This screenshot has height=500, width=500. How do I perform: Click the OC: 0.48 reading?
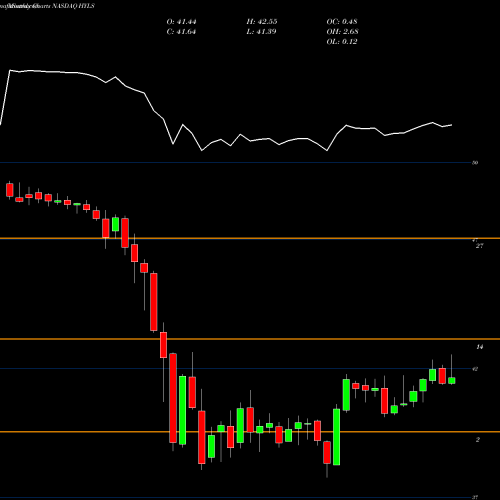point(342,22)
